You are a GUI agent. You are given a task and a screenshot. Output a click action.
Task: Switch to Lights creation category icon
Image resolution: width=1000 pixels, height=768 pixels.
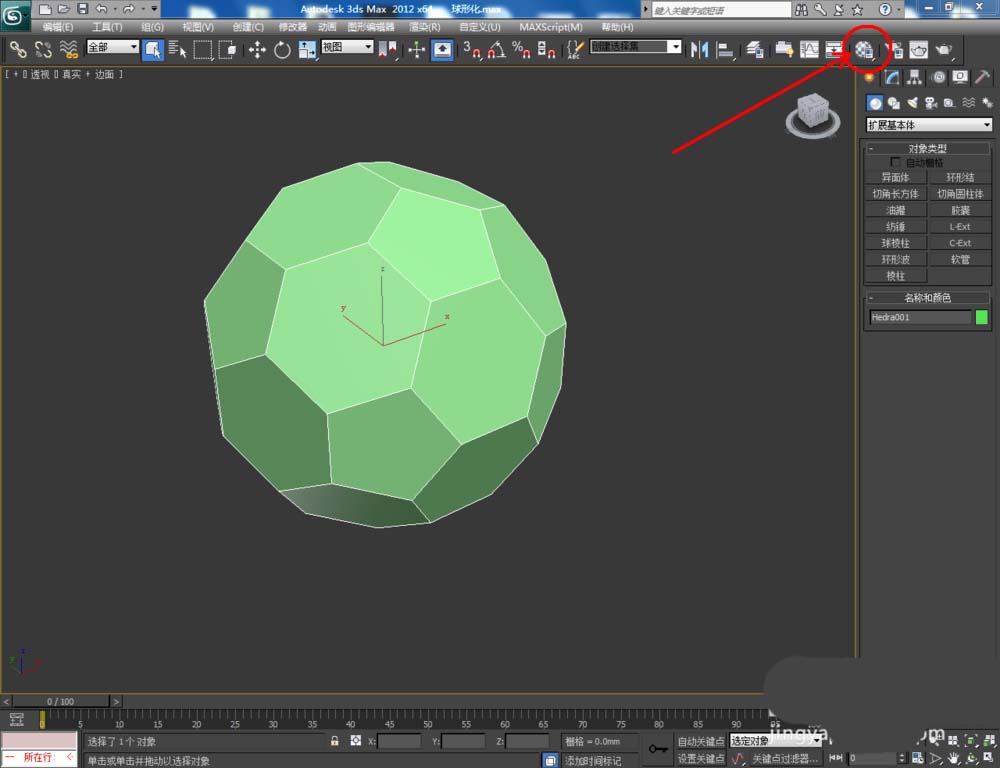point(912,102)
